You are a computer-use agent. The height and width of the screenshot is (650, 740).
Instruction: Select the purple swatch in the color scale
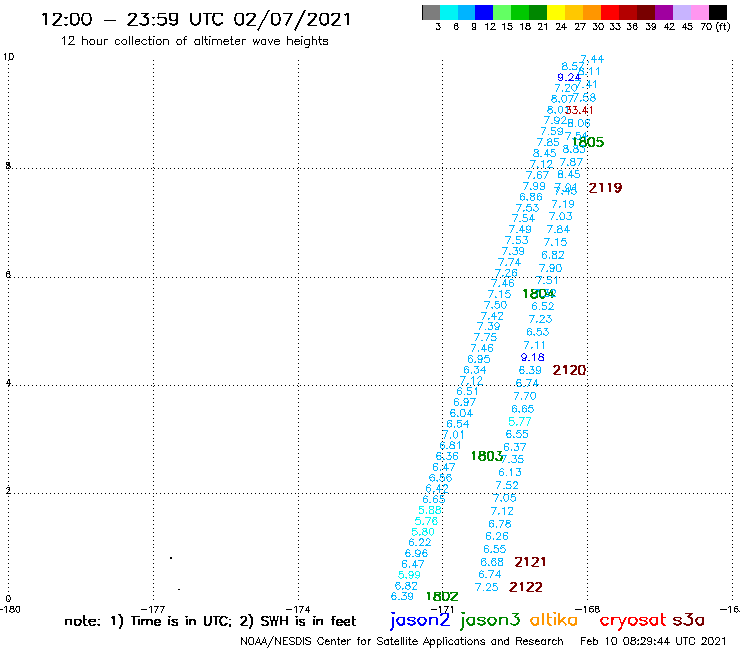(x=663, y=12)
